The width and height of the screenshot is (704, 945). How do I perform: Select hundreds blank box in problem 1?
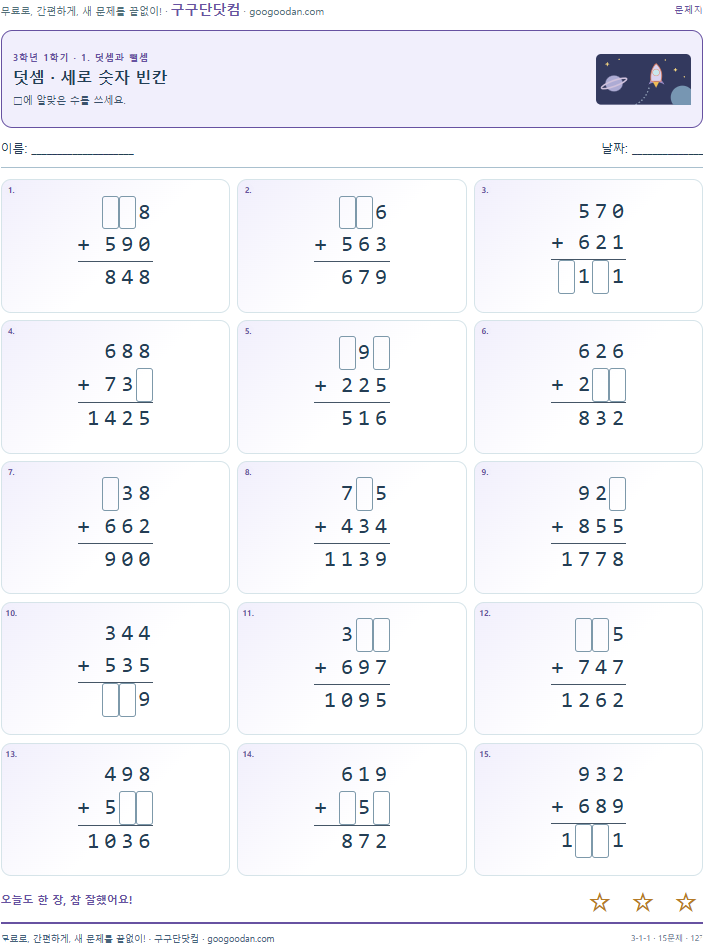110,212
